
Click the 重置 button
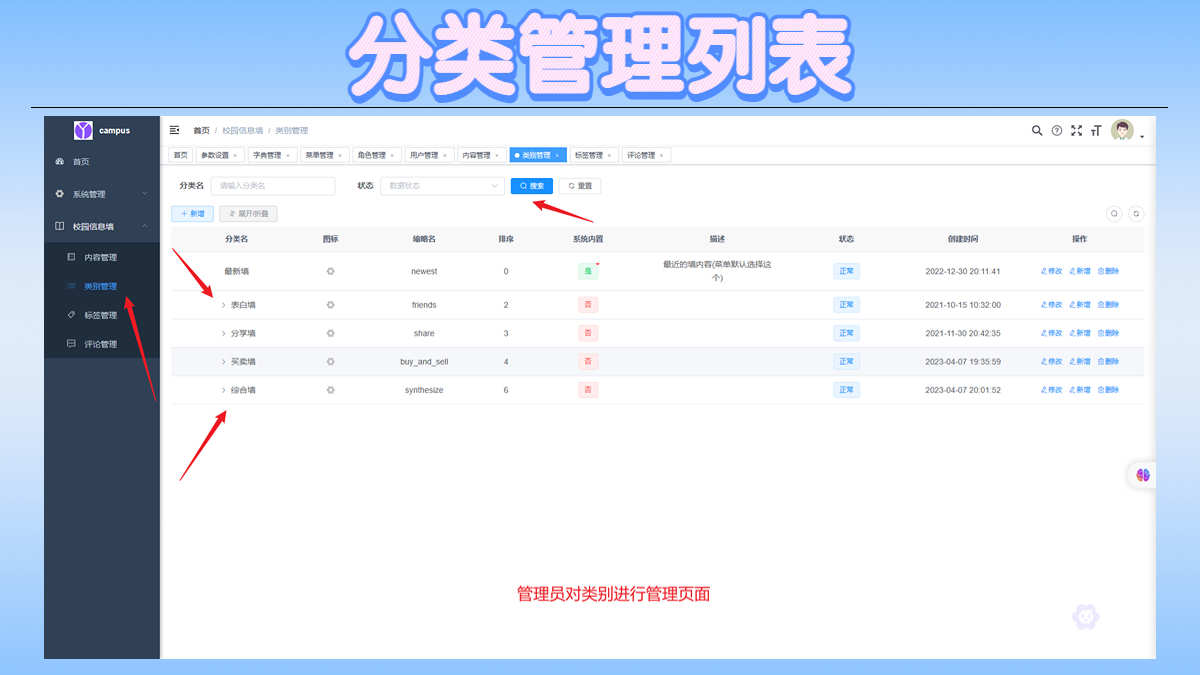[x=580, y=186]
